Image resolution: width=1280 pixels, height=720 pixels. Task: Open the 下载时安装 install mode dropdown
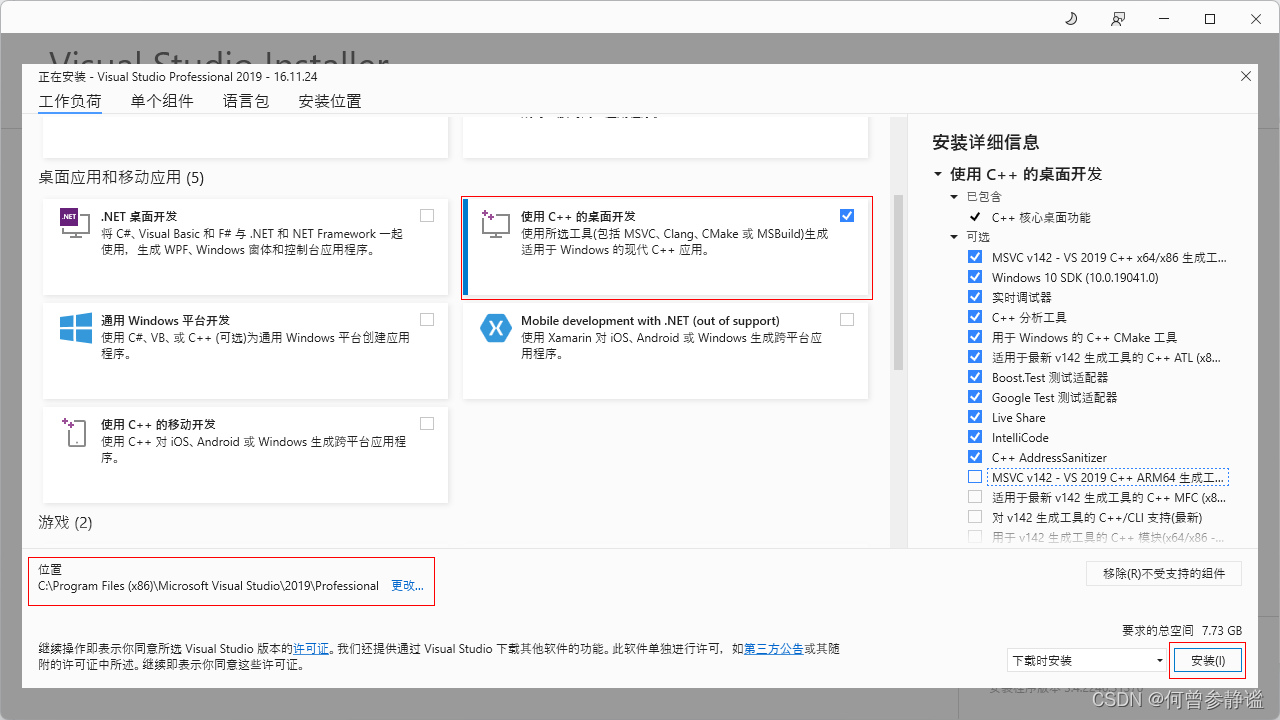1086,660
